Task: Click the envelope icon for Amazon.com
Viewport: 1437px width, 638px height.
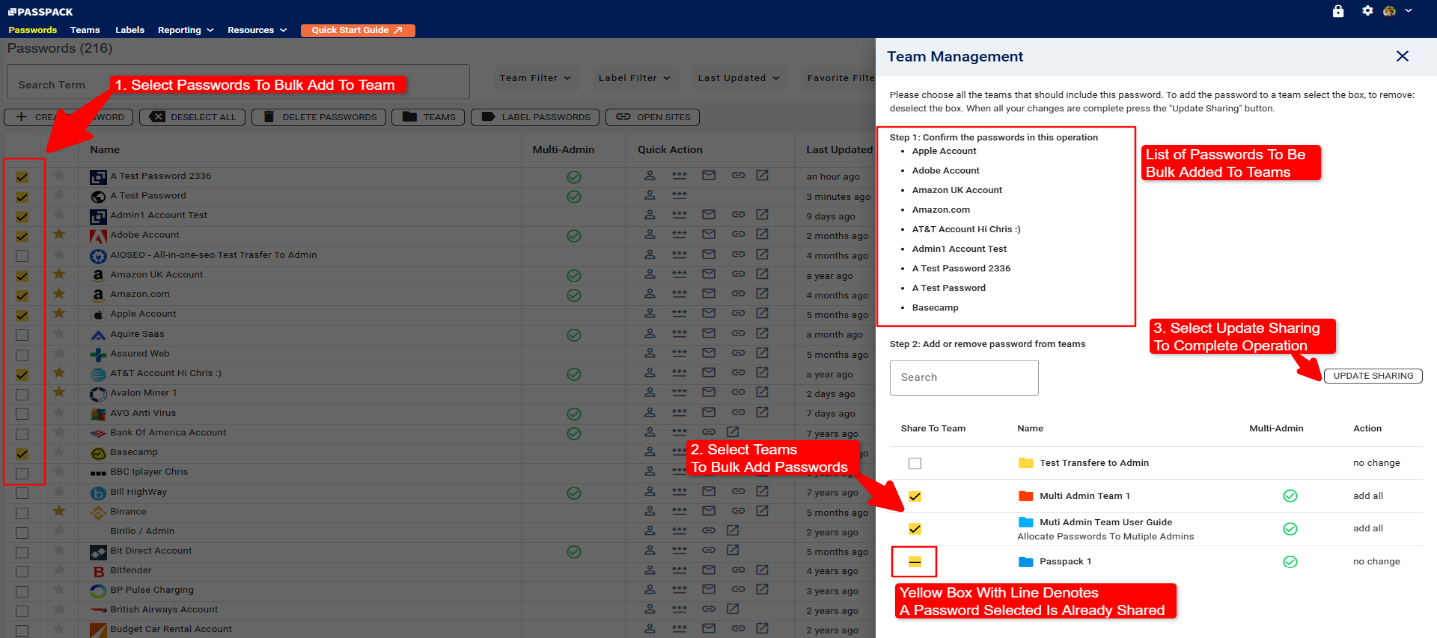Action: pos(708,294)
